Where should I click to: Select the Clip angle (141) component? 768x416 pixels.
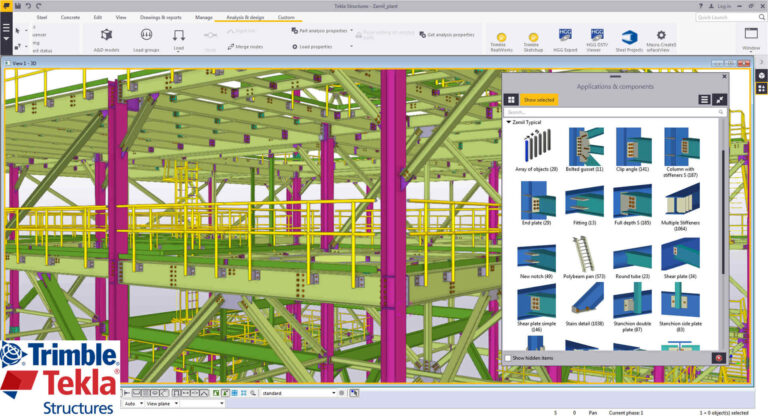(x=632, y=149)
